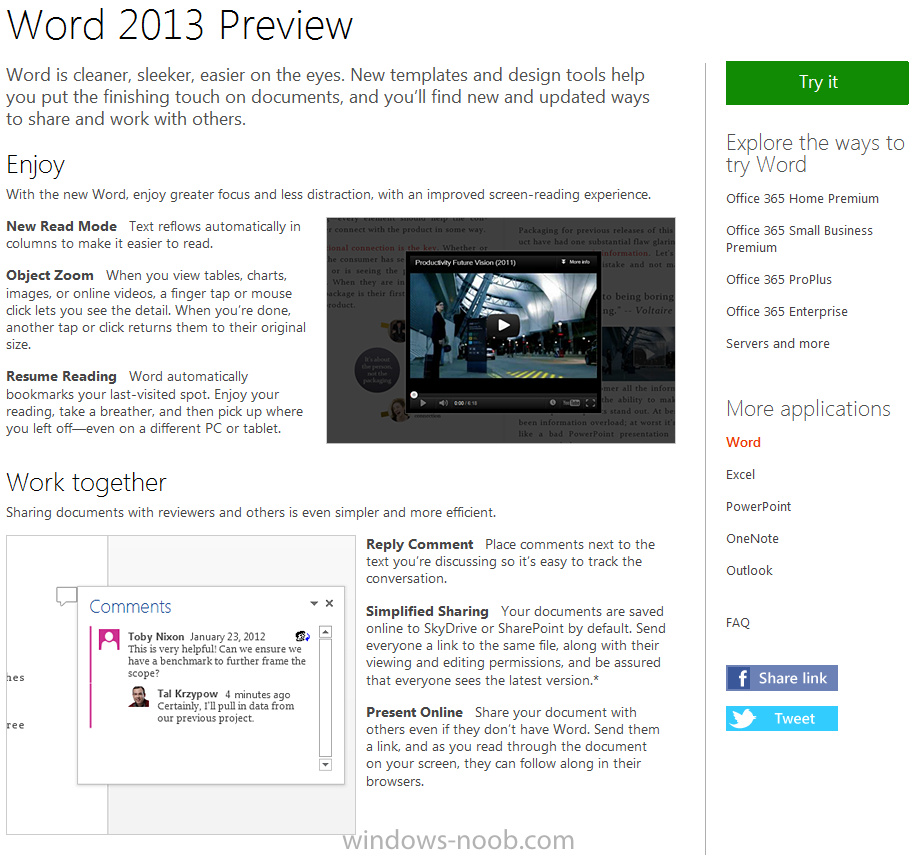Click the New Read Mode feature label
This screenshot has height=855, width=916.
[61, 226]
